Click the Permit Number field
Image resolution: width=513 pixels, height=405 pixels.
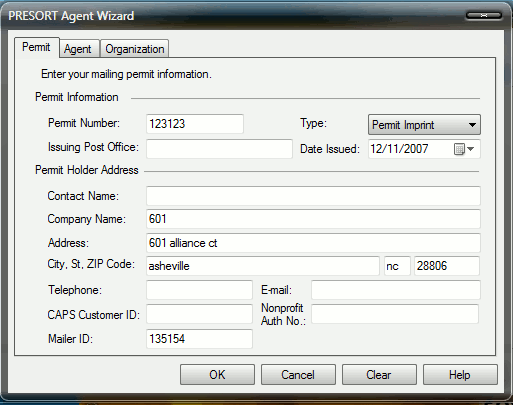pos(195,124)
